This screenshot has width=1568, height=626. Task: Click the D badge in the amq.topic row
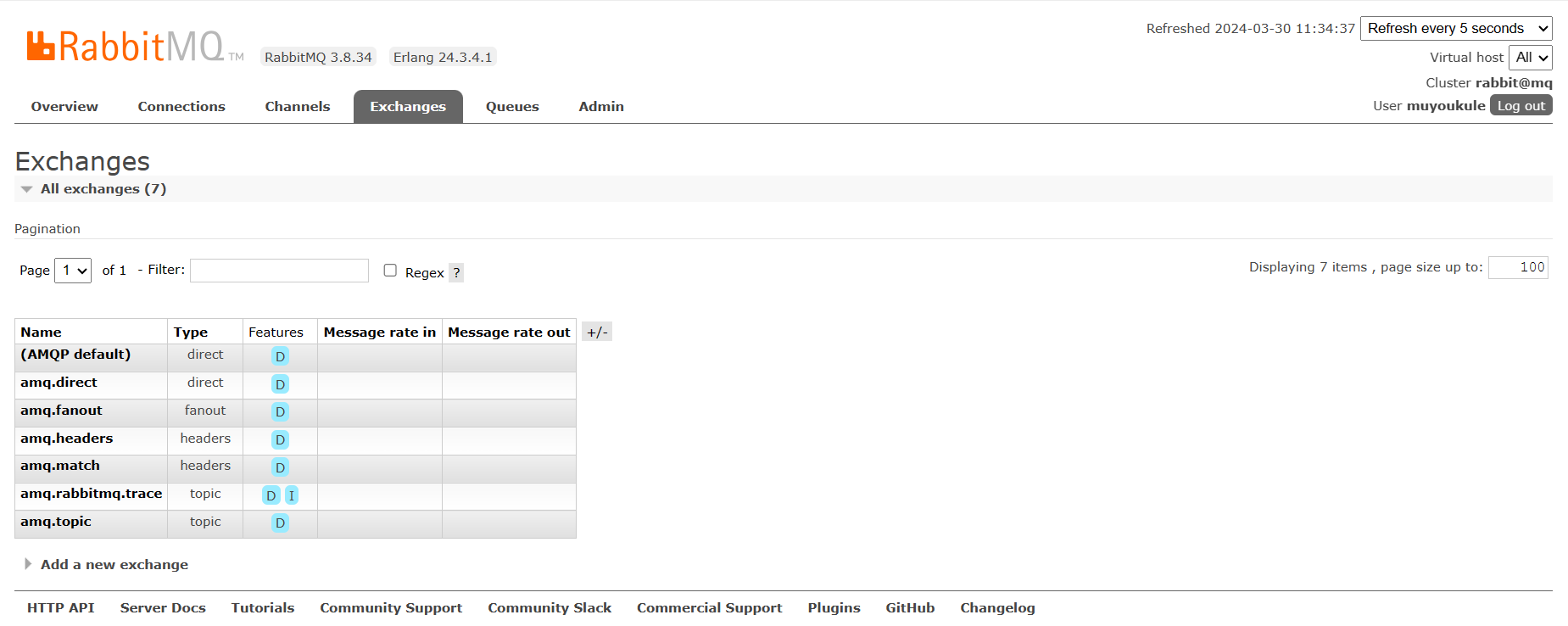tap(280, 523)
